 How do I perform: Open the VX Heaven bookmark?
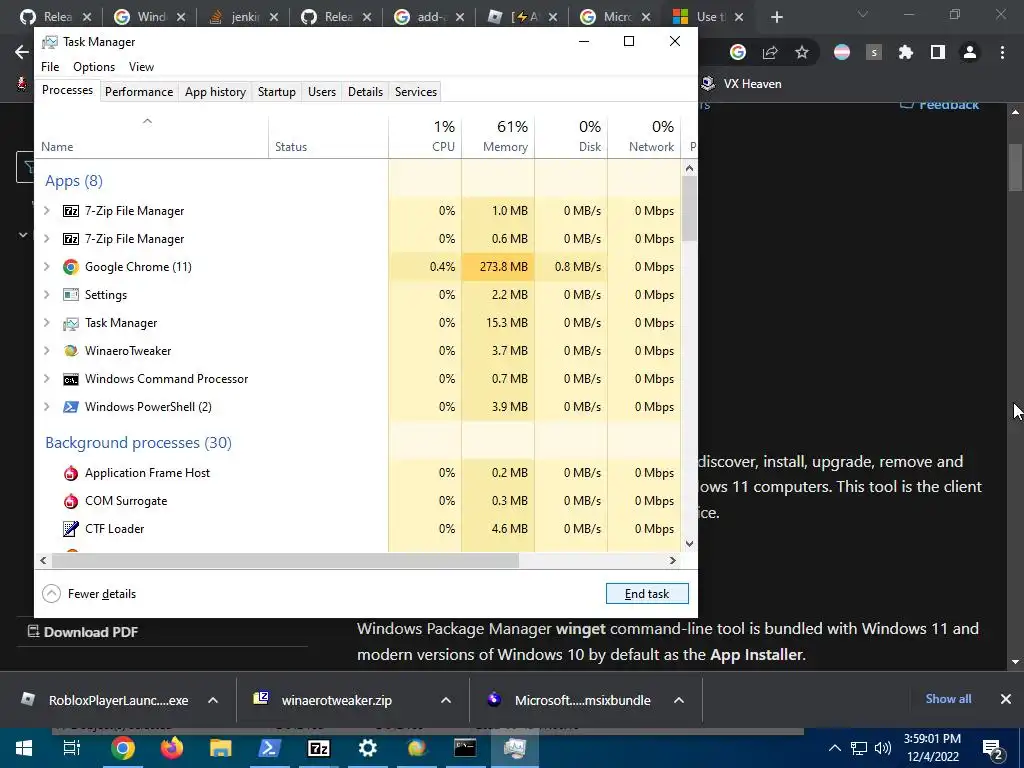tap(741, 84)
